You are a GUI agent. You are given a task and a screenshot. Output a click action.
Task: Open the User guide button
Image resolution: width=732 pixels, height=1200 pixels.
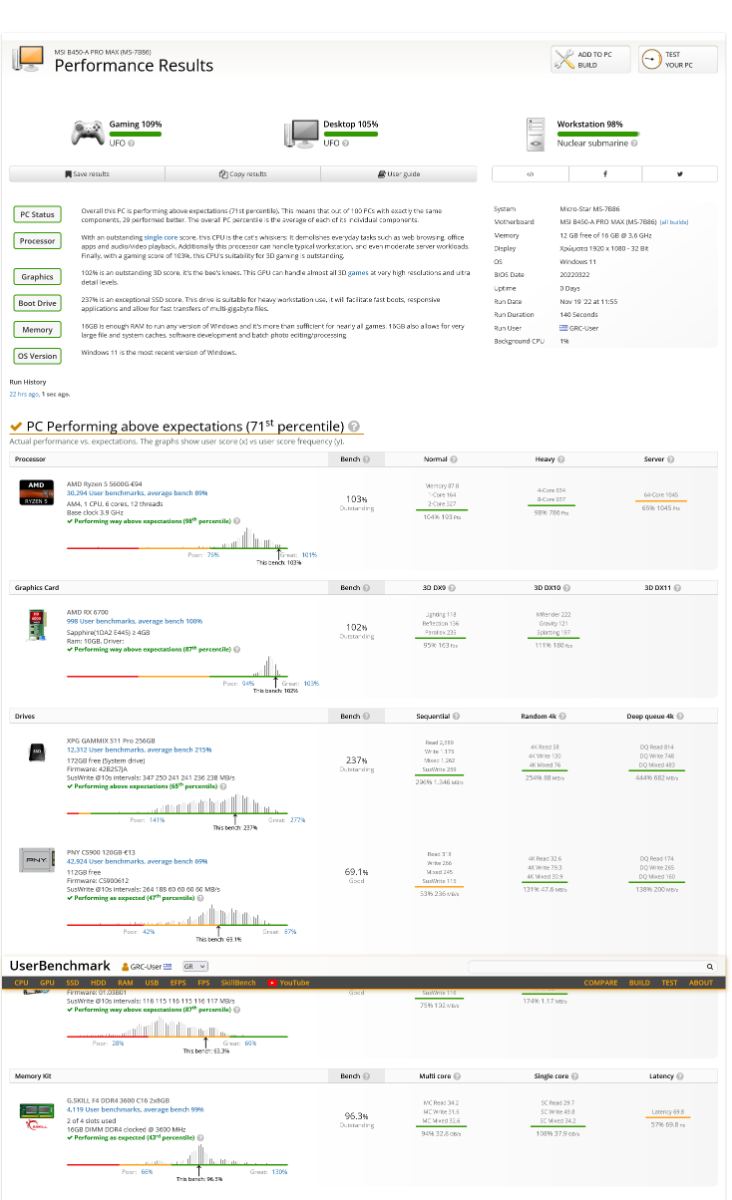pos(399,174)
